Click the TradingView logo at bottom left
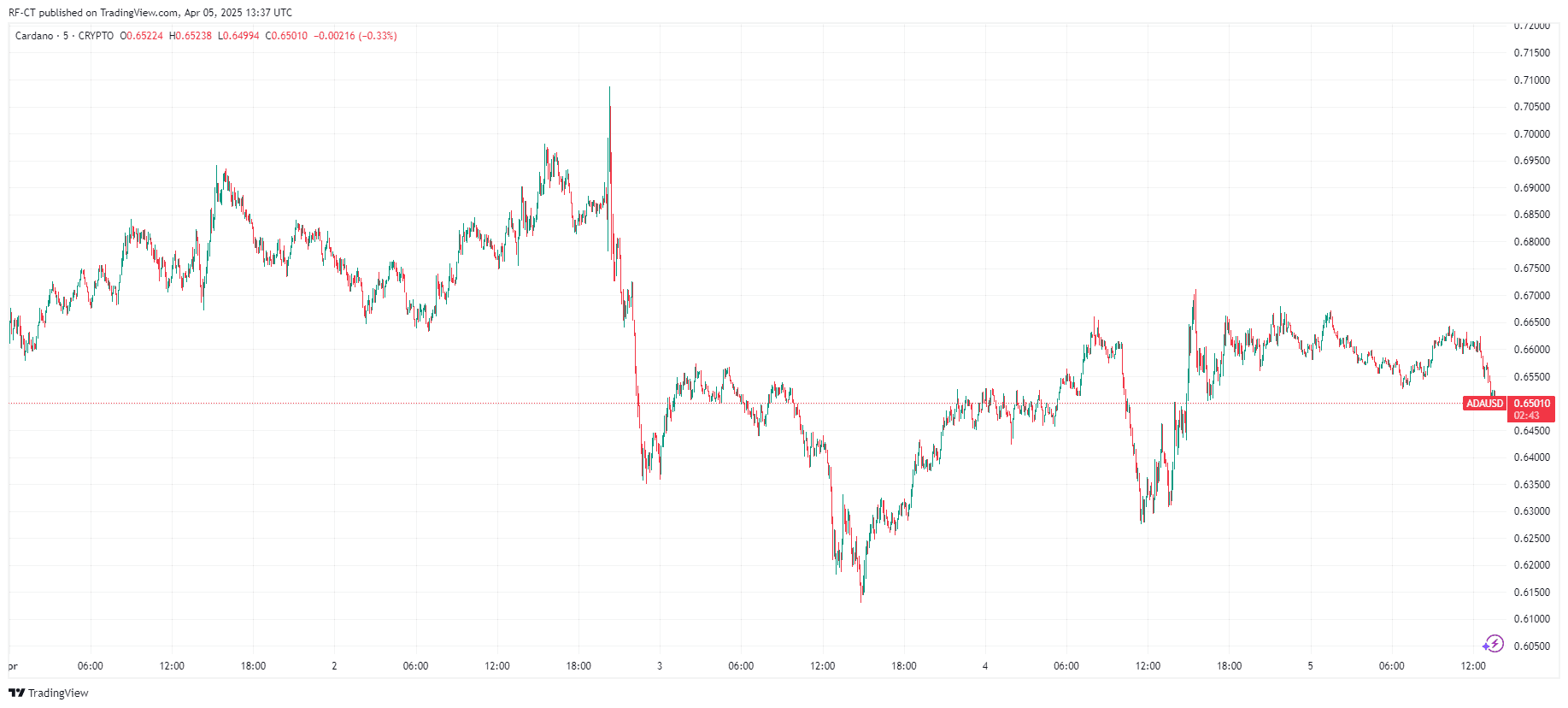This screenshot has width=1568, height=708. [49, 693]
